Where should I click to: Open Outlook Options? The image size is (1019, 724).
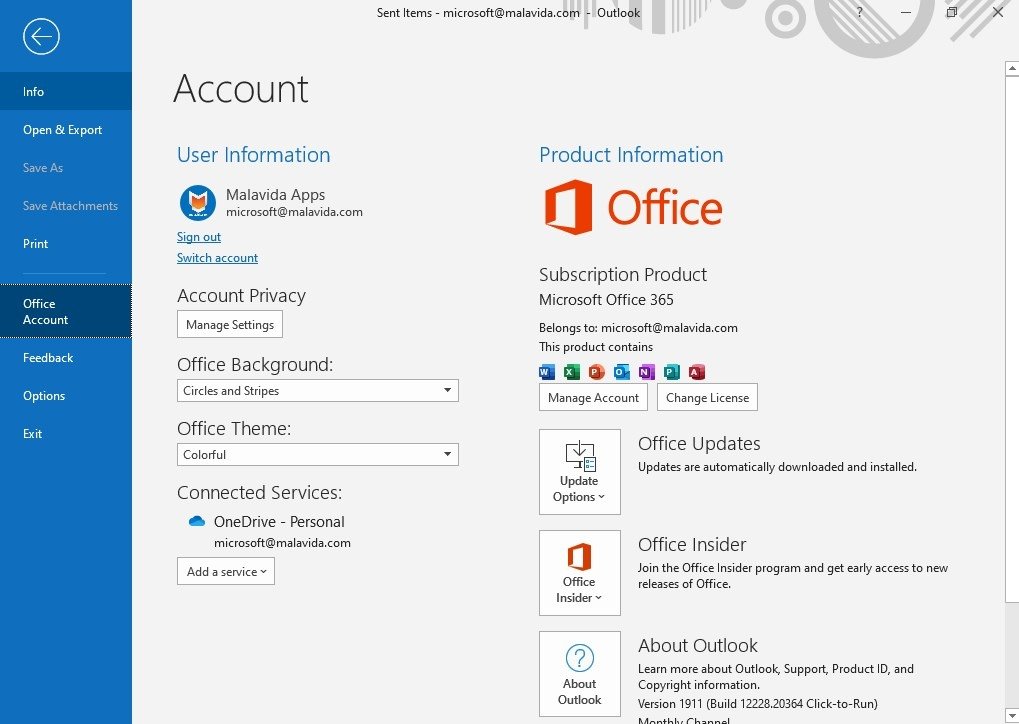[x=66, y=396]
